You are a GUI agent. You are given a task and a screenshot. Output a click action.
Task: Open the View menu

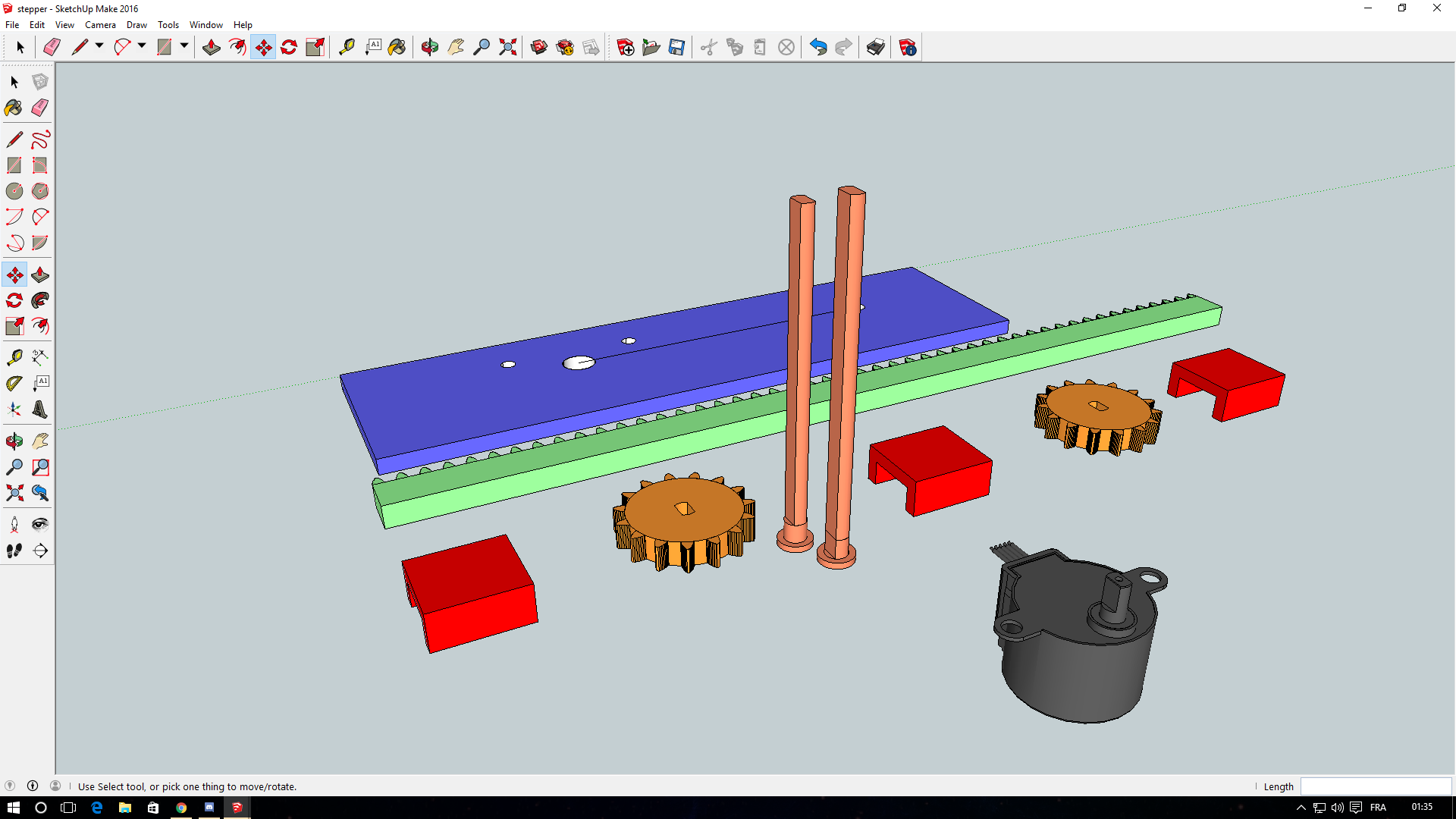(x=65, y=25)
